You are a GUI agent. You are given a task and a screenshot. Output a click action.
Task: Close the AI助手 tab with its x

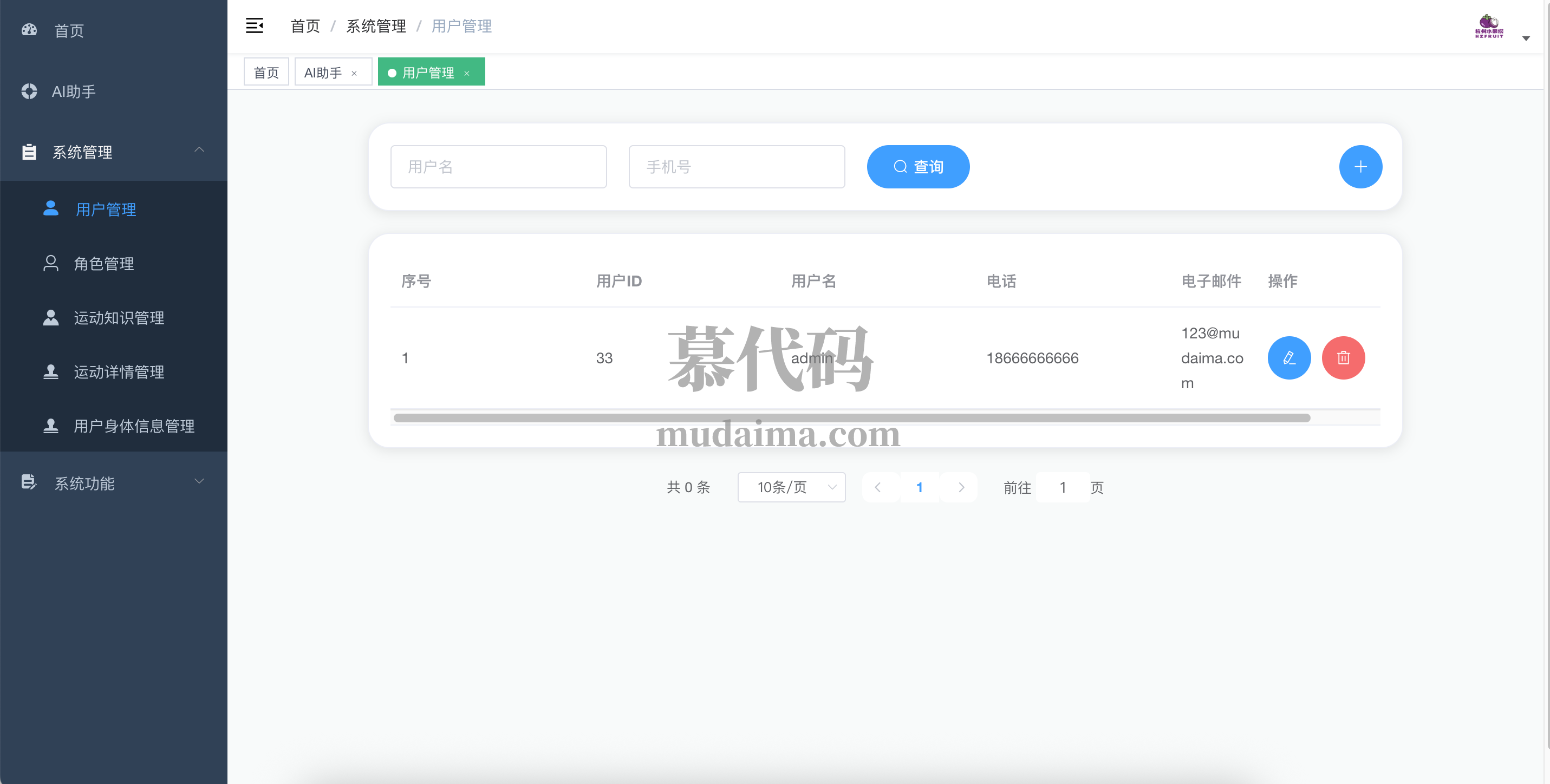(x=354, y=74)
